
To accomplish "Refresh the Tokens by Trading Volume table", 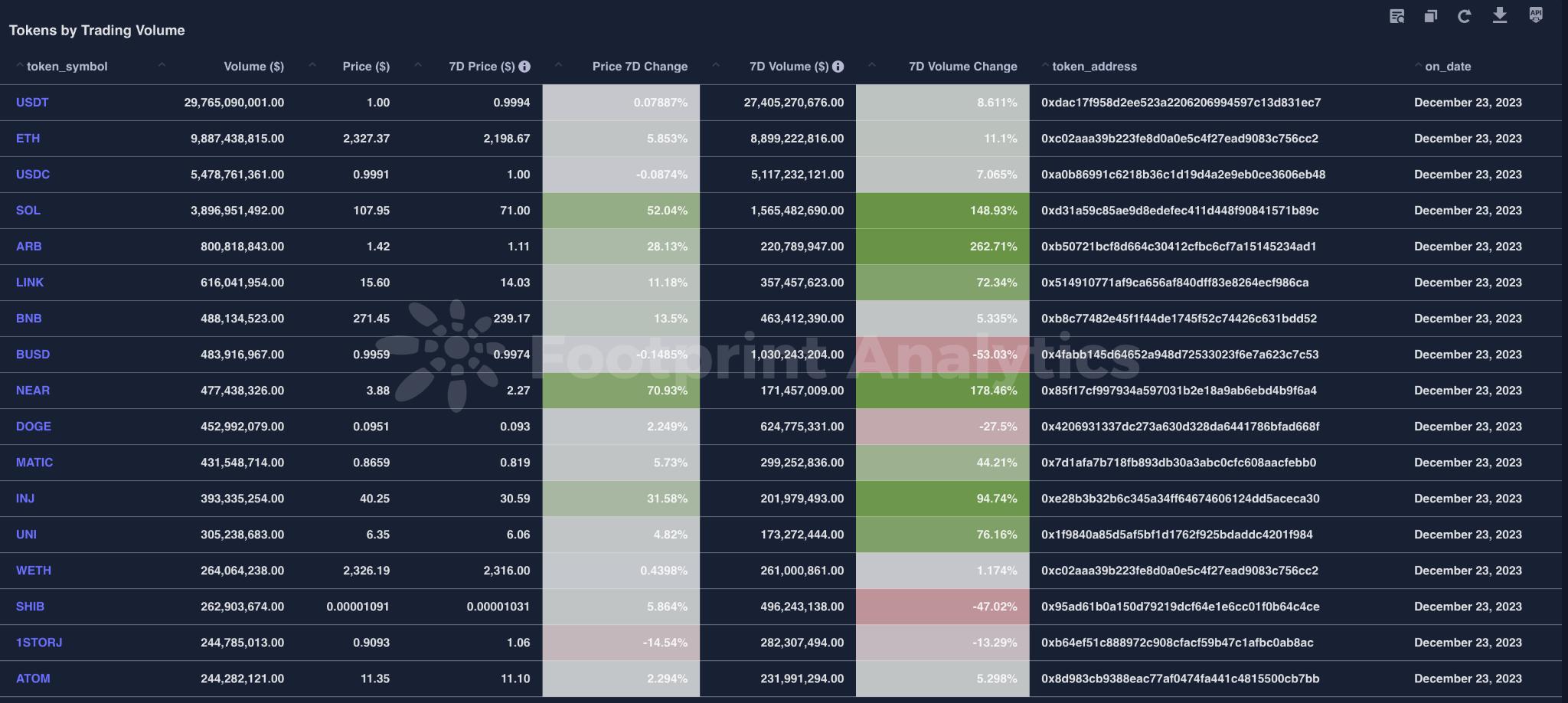I will tap(1465, 15).
